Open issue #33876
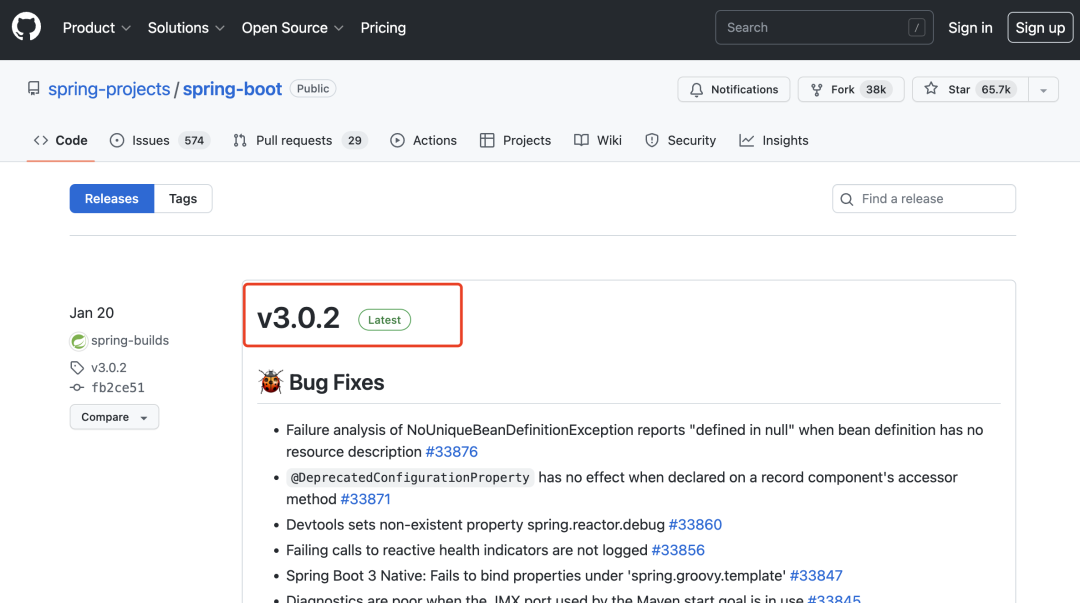The image size is (1080, 603). point(452,451)
